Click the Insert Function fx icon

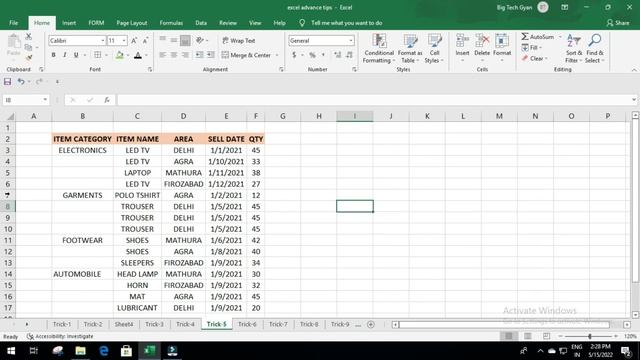(107, 100)
